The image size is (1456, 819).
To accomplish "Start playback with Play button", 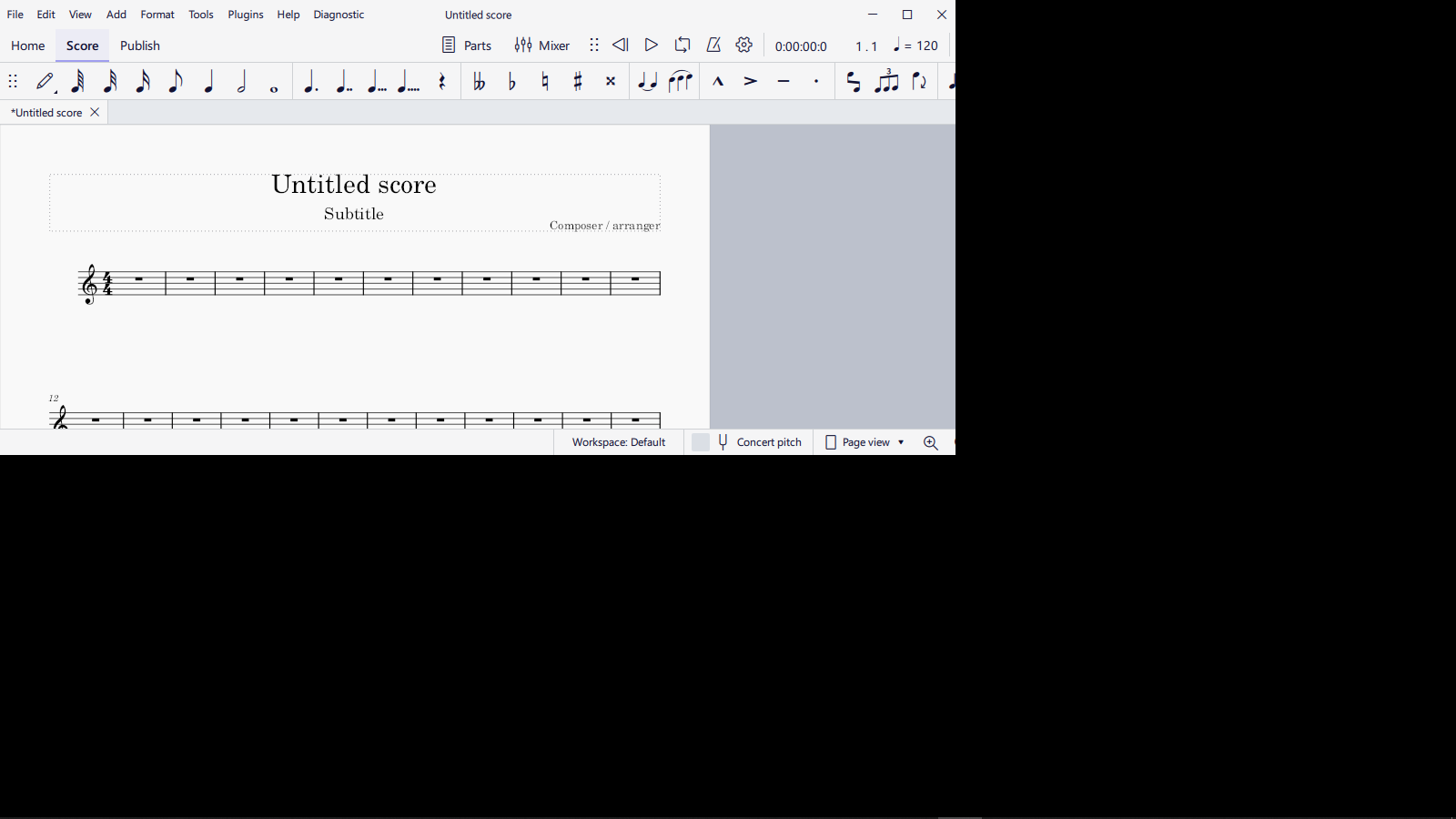I will [652, 45].
